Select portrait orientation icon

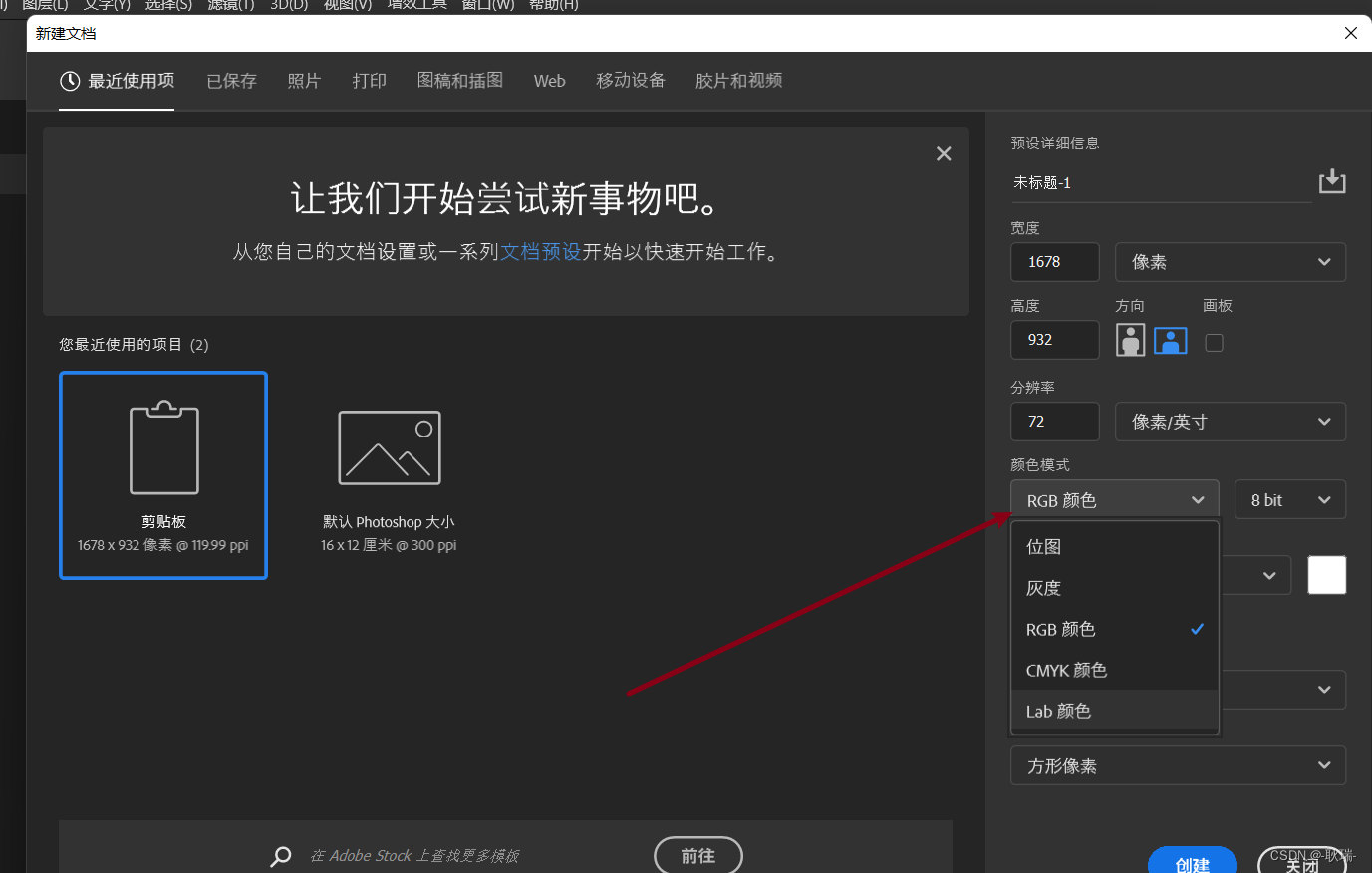pos(1130,340)
